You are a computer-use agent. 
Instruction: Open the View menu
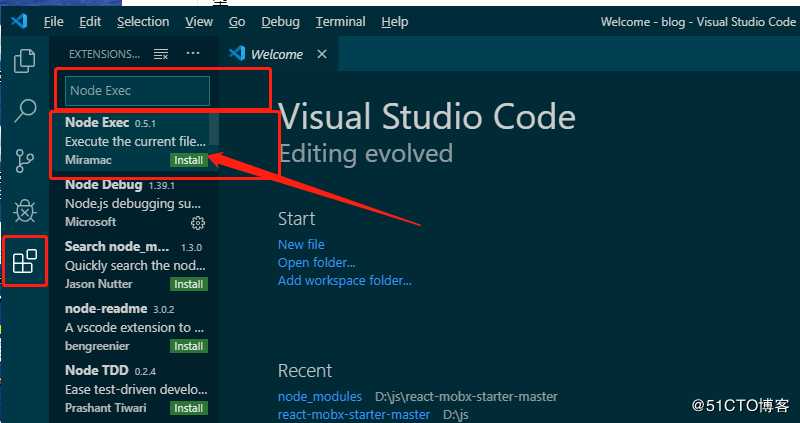pyautogui.click(x=199, y=22)
